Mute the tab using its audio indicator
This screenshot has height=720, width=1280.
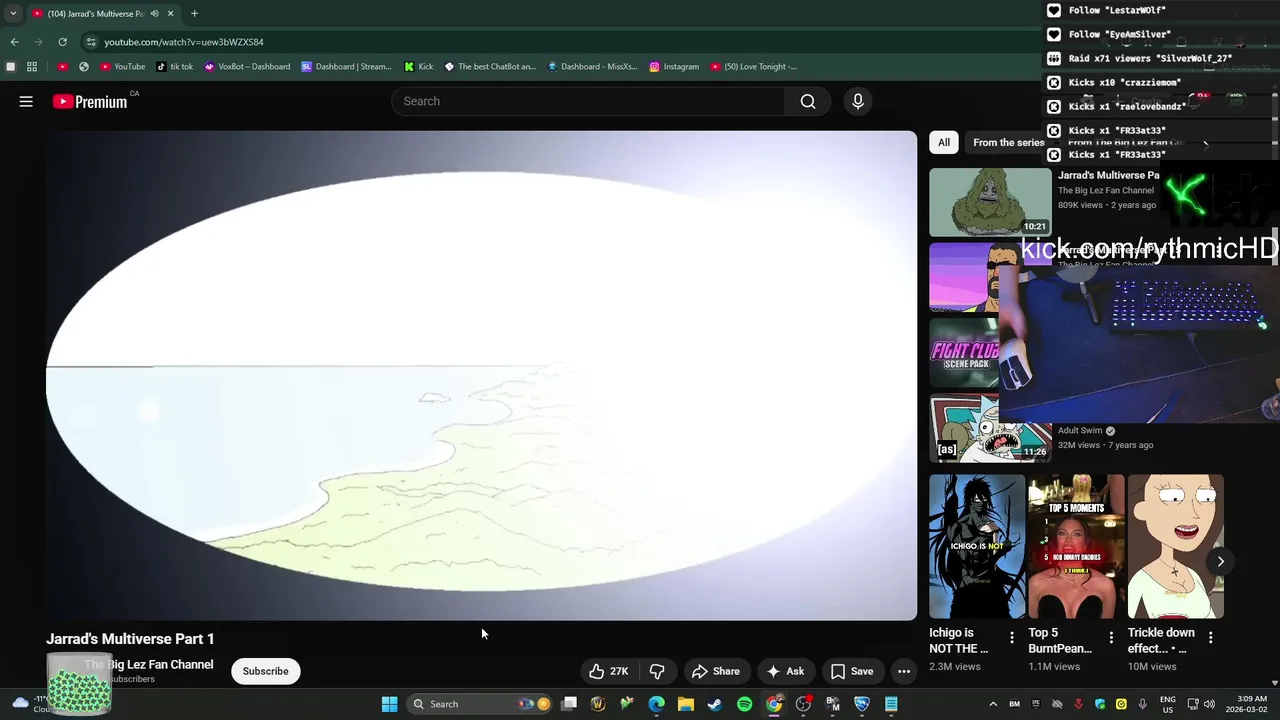(x=154, y=14)
